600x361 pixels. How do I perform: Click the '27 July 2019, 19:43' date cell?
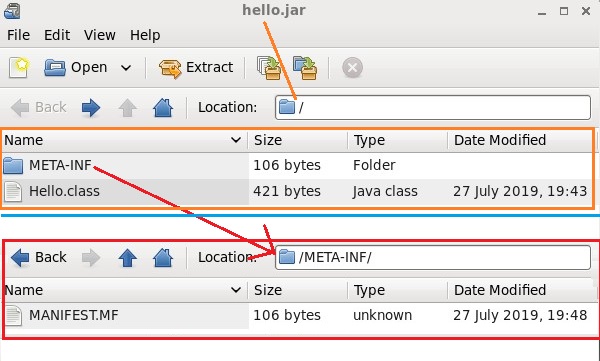coord(520,191)
